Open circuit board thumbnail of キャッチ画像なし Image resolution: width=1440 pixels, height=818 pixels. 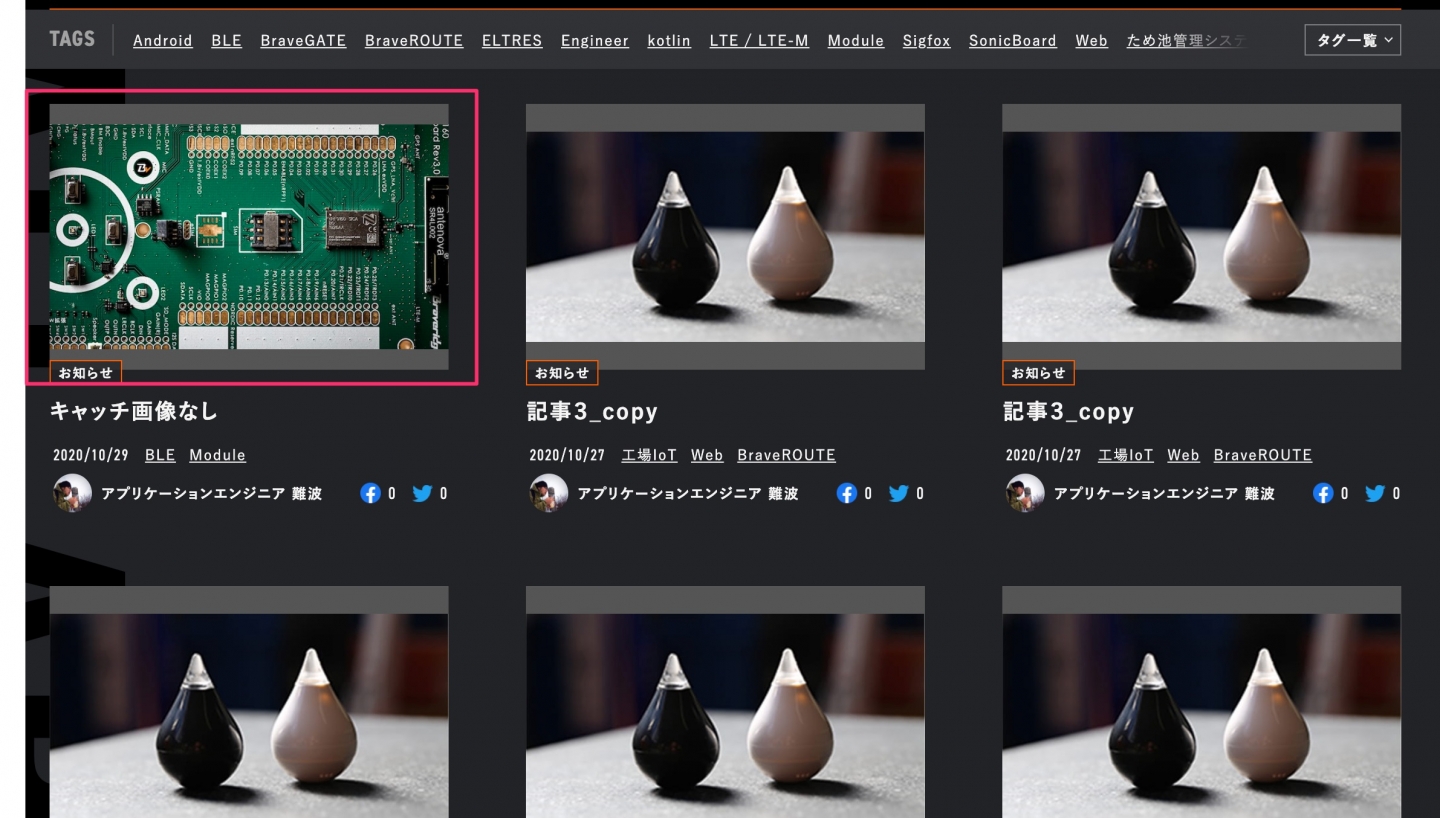(249, 237)
